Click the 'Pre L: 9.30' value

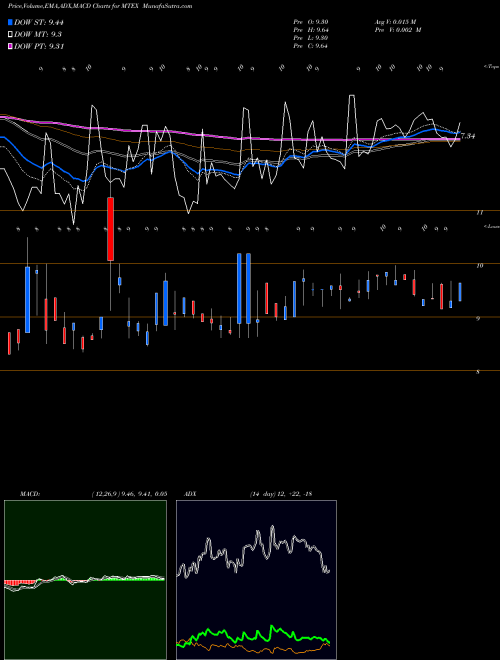[311, 38]
